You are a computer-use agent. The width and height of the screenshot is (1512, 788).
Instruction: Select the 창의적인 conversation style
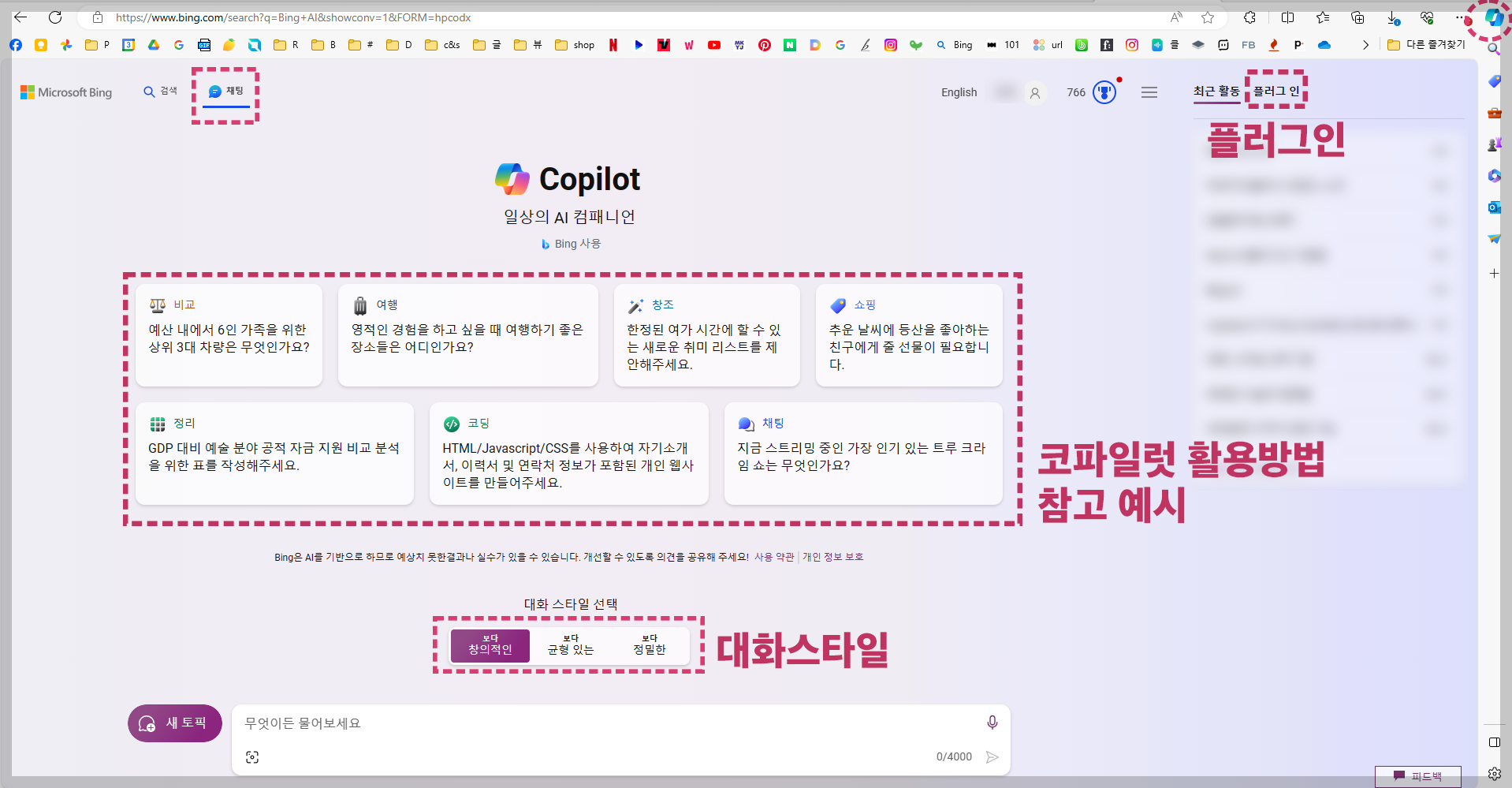[x=490, y=645]
